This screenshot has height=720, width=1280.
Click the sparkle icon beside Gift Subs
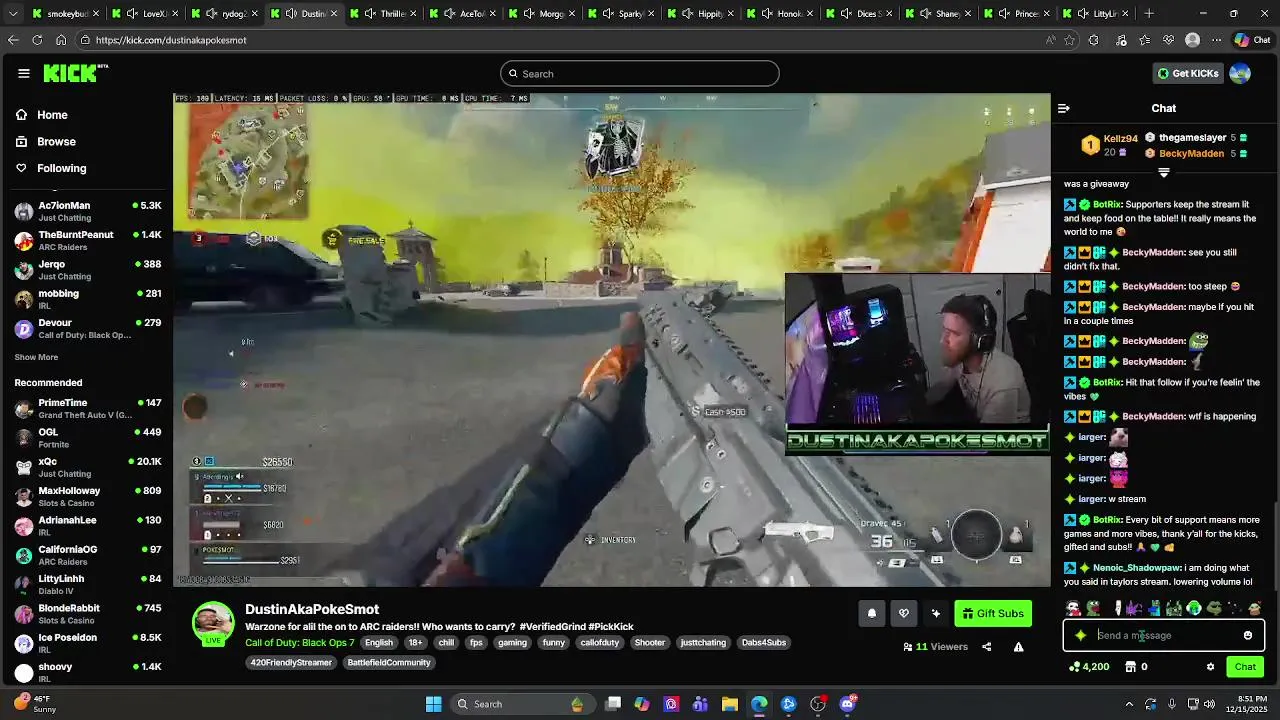point(935,614)
